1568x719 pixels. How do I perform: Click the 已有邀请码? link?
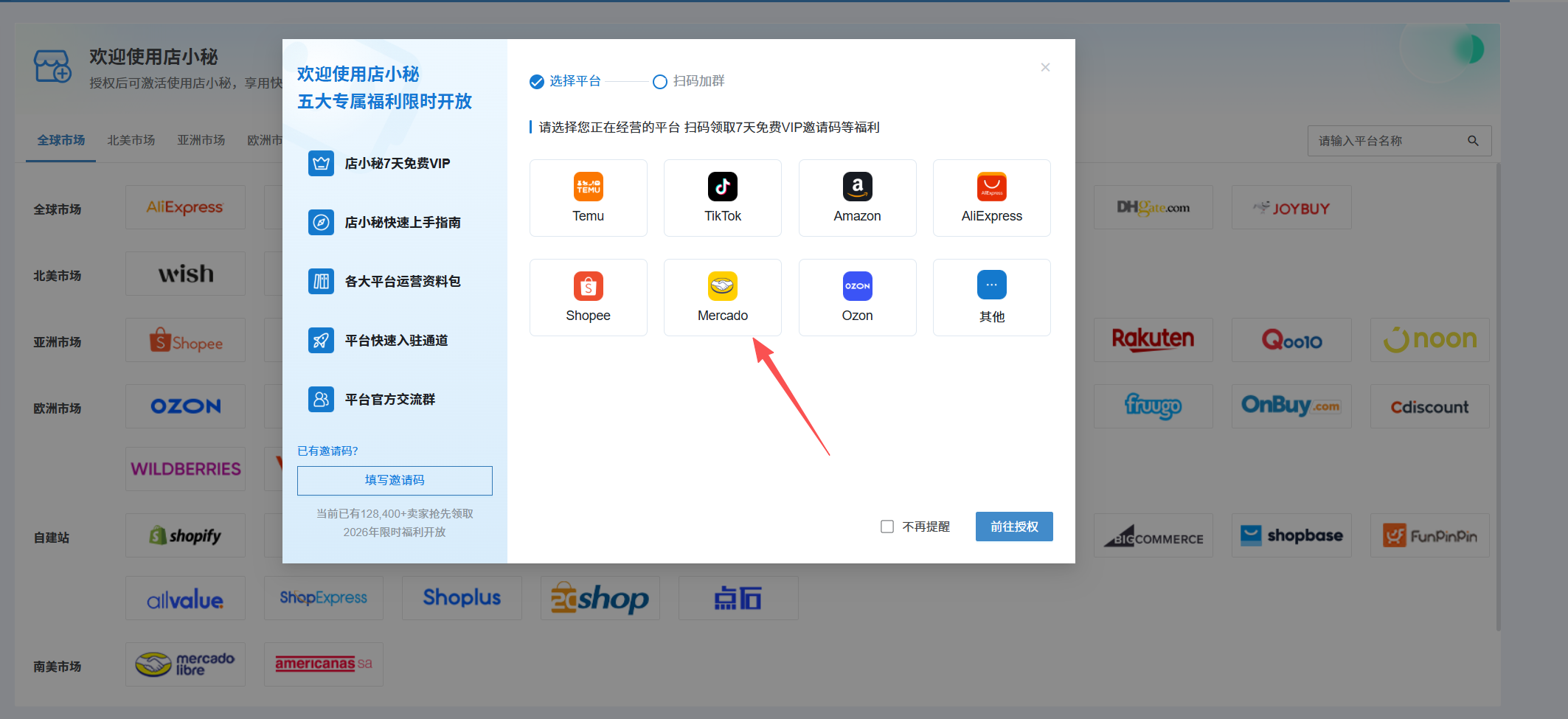(327, 451)
